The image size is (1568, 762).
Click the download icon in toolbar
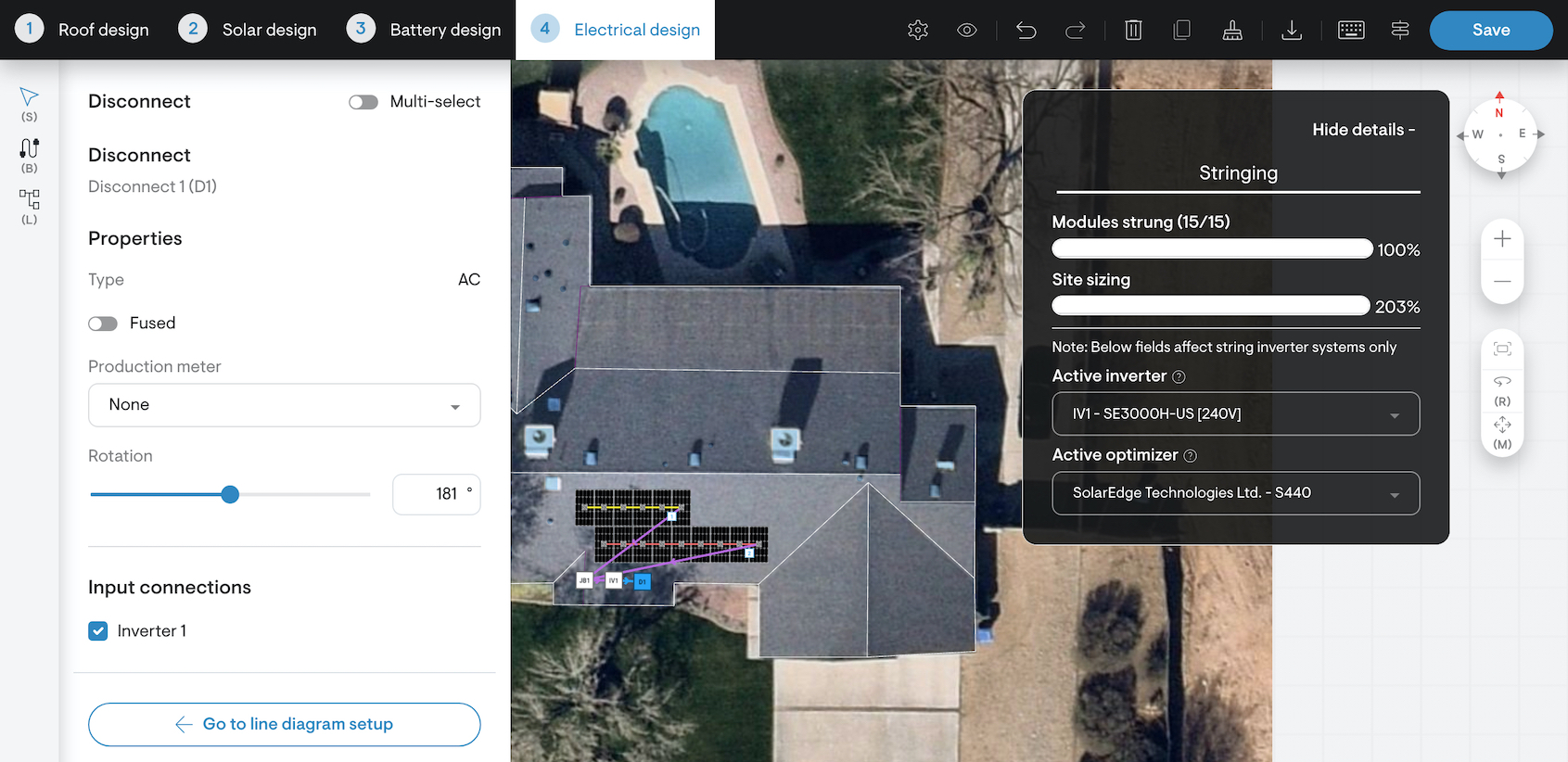pyautogui.click(x=1291, y=30)
